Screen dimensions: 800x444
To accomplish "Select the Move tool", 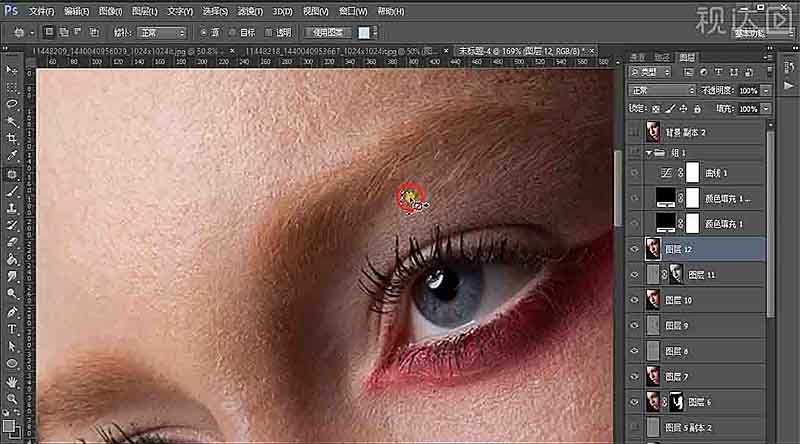I will pyautogui.click(x=12, y=69).
